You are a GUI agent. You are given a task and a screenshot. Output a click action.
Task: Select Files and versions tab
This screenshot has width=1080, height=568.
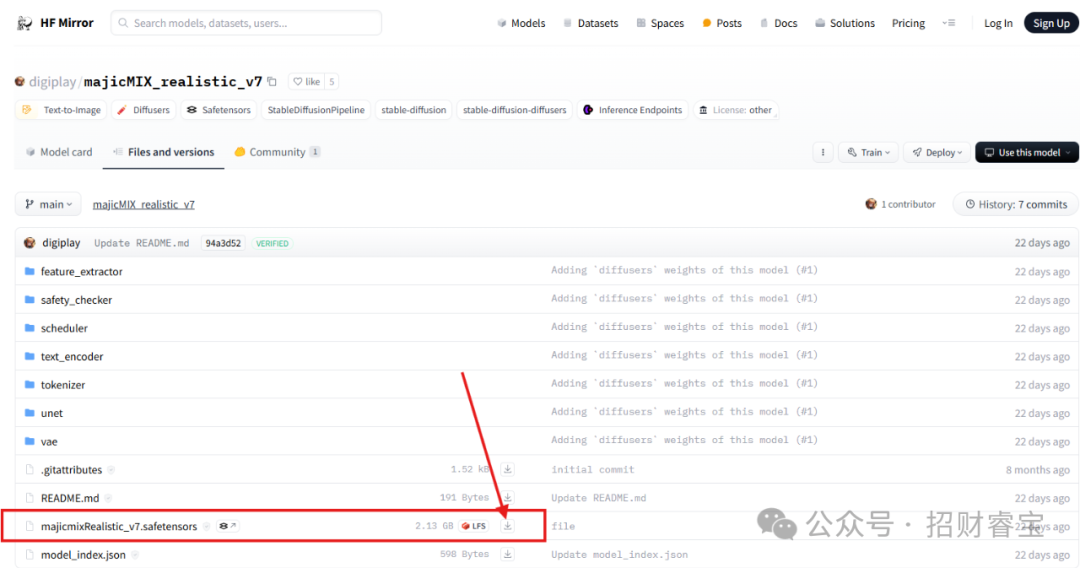pos(164,152)
